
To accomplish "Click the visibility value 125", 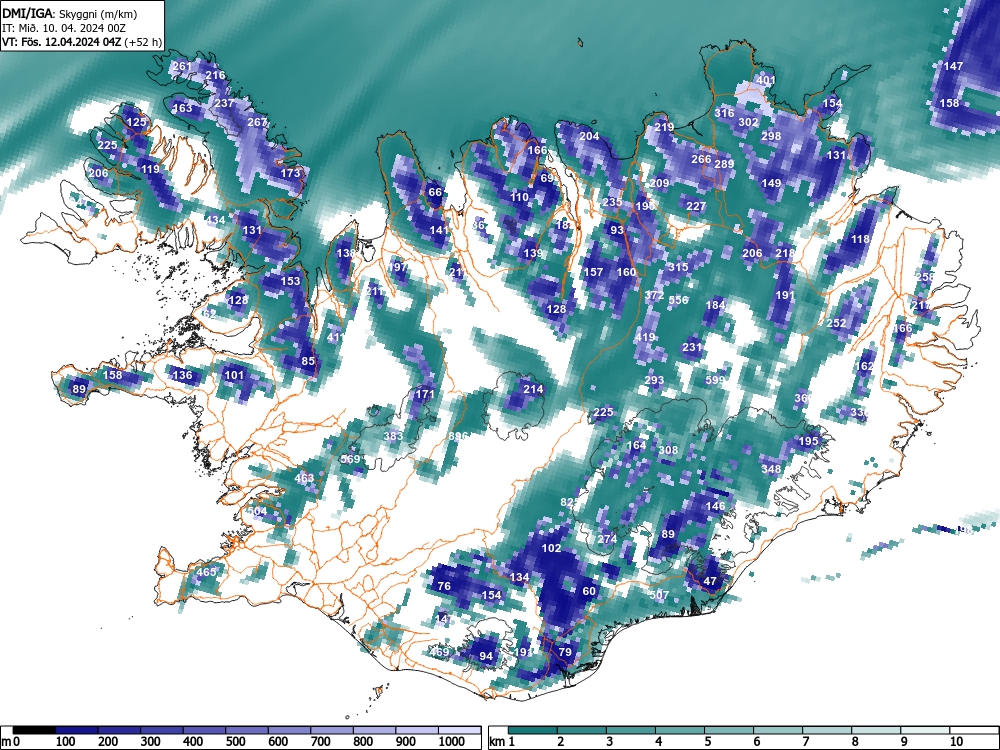I will 136,122.
